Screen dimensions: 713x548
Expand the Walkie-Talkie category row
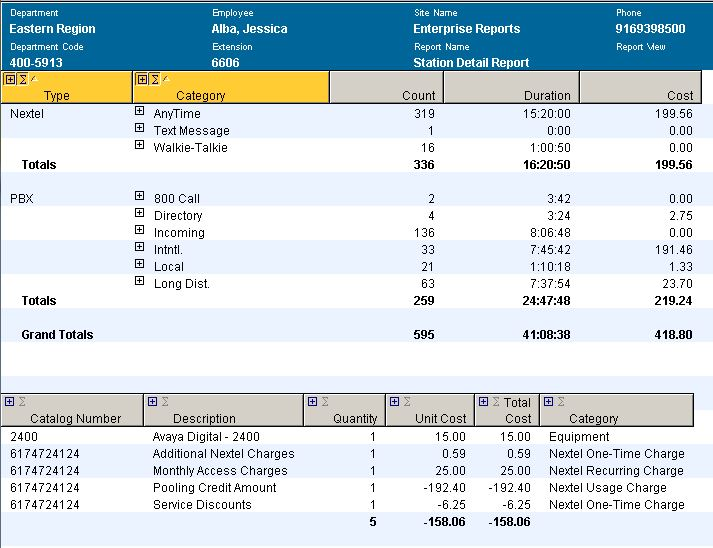coord(140,147)
